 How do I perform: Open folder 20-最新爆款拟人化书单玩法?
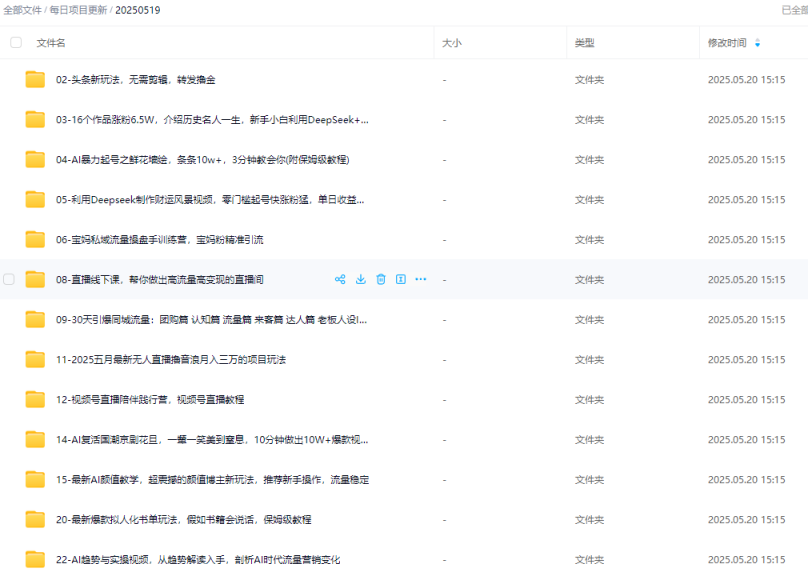[183, 519]
